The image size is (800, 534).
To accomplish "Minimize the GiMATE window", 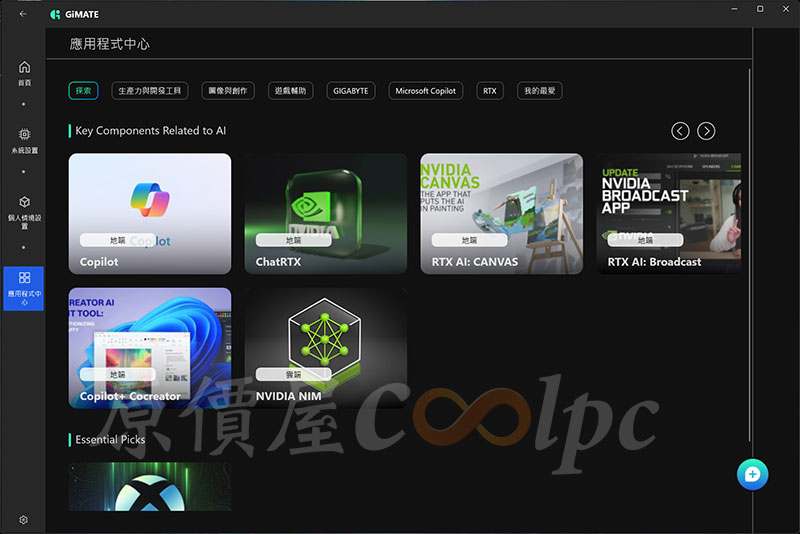I will click(x=734, y=9).
